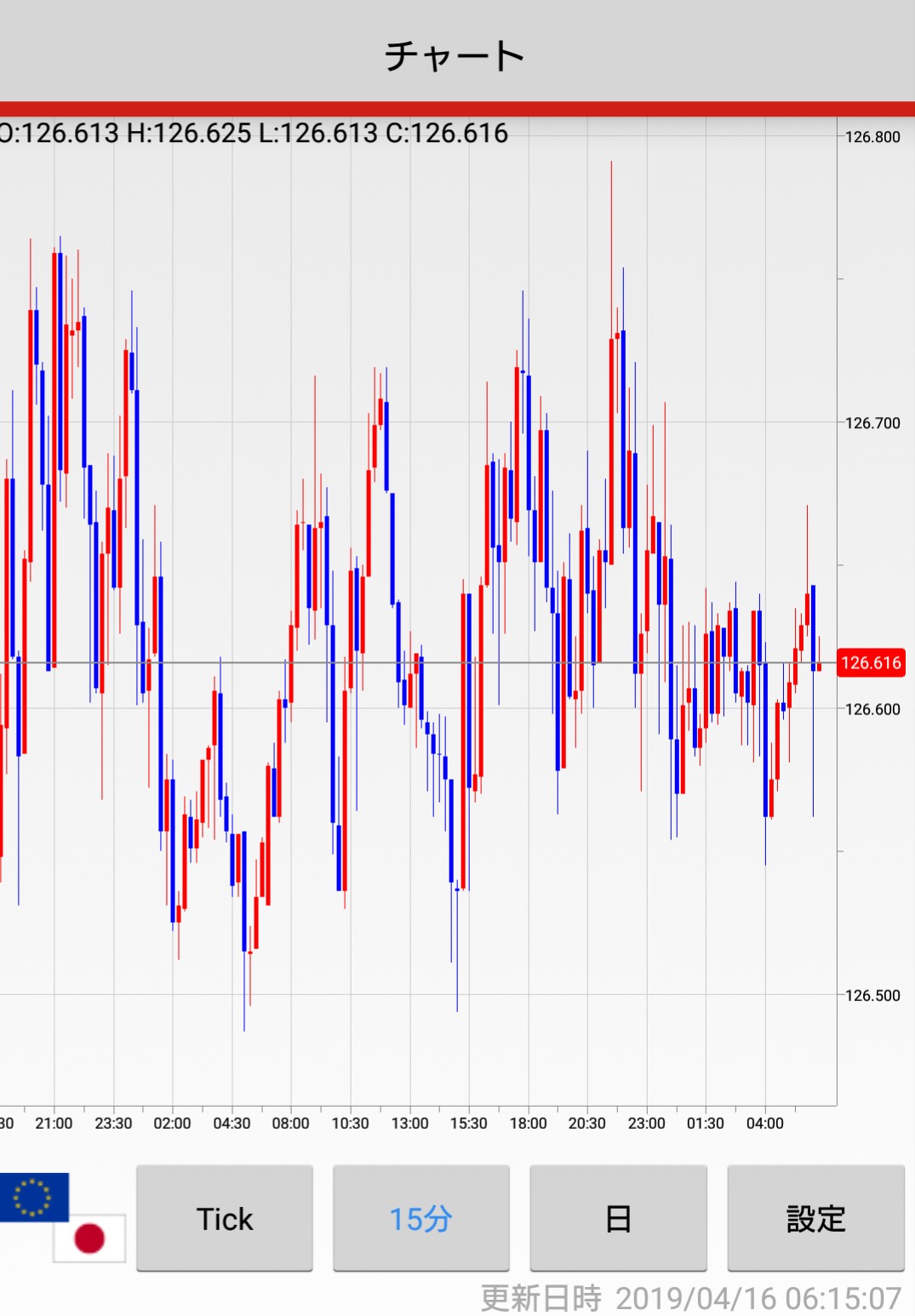Click the 126.500 price axis label
915x1316 pixels.
pyautogui.click(x=872, y=995)
